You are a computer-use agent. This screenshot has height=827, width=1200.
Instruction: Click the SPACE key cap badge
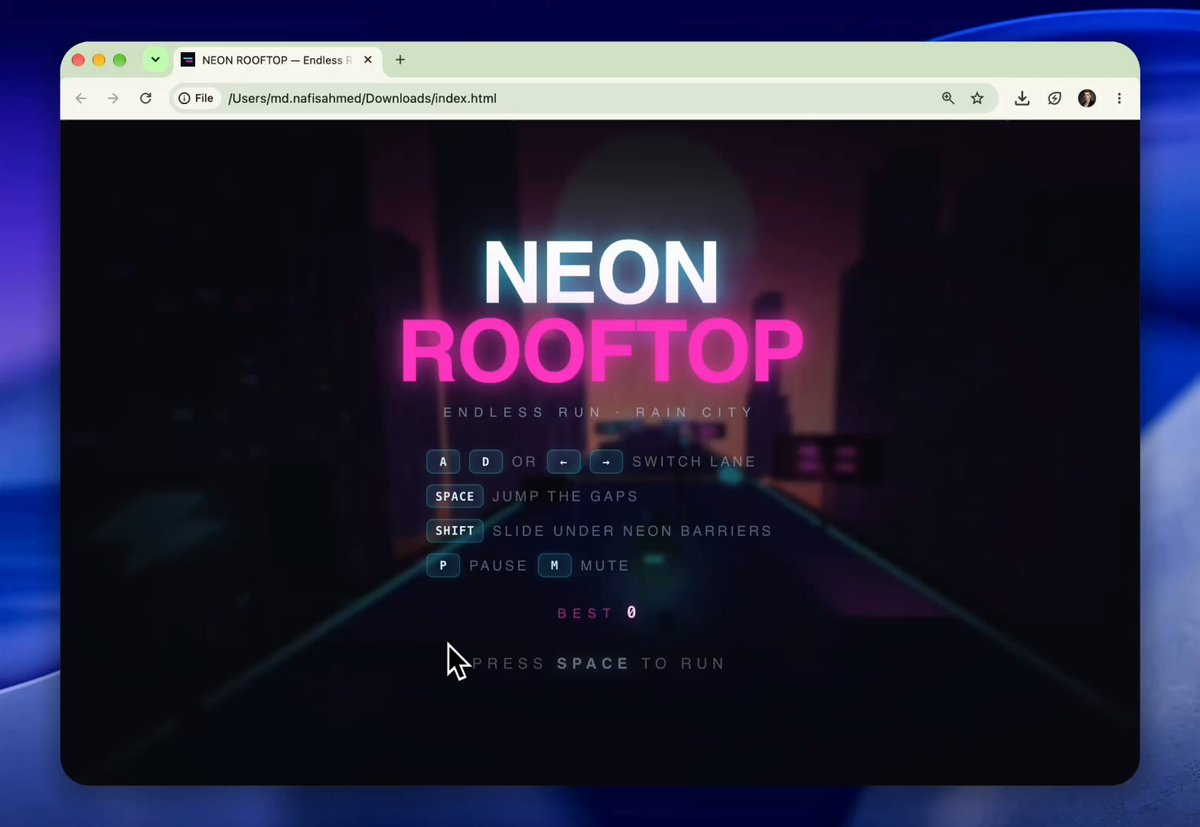[455, 497]
